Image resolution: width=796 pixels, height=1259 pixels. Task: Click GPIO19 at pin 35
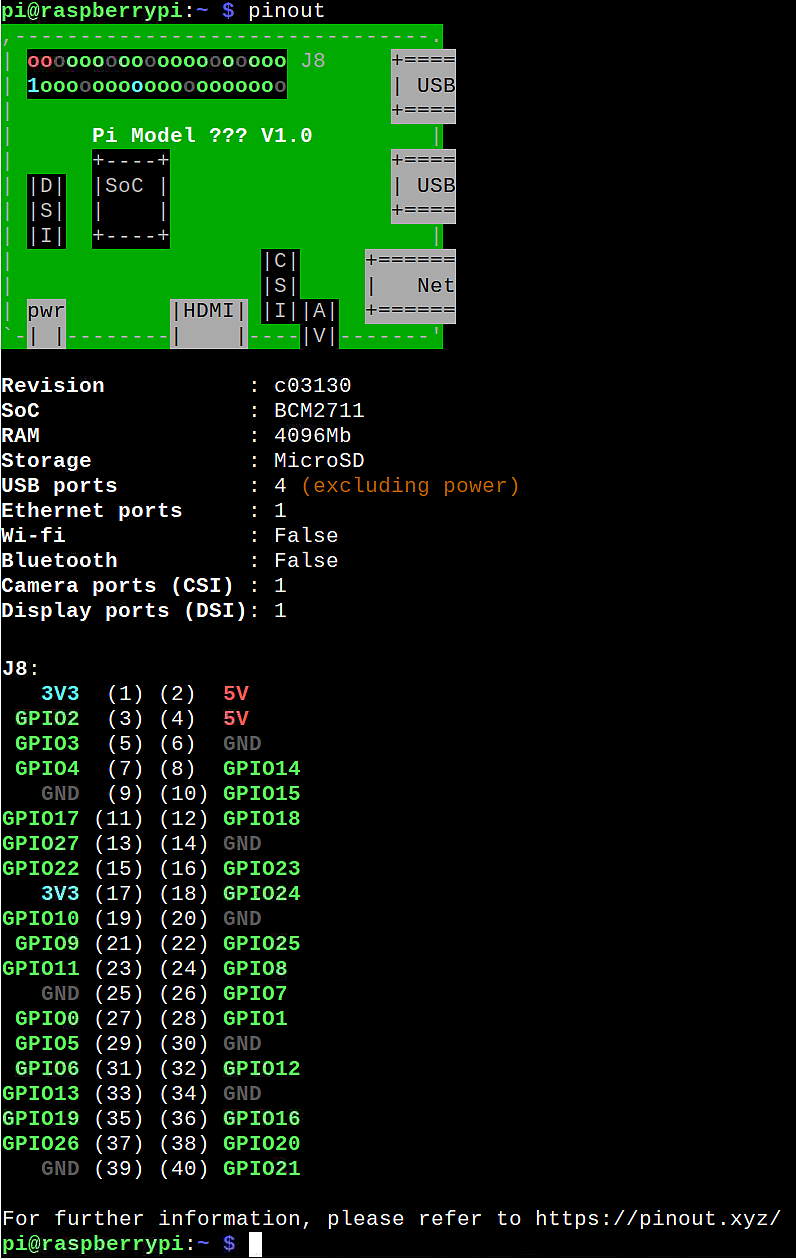coord(40,1118)
